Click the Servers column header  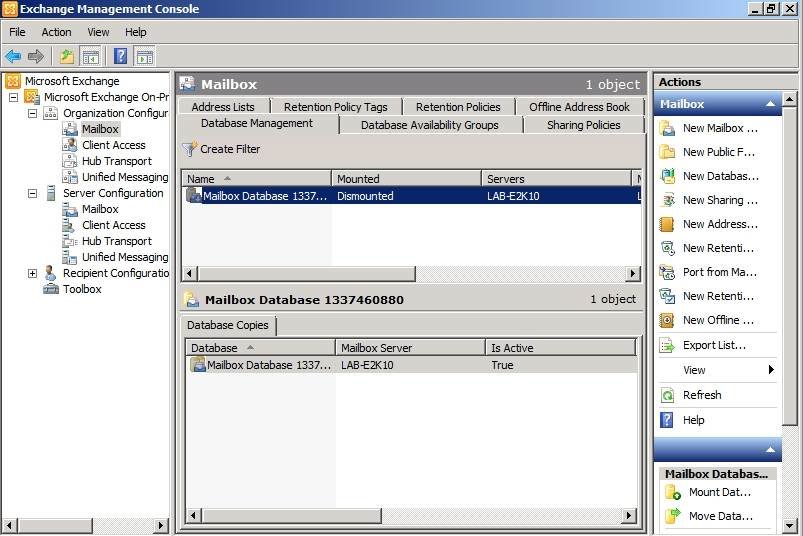[x=556, y=179]
